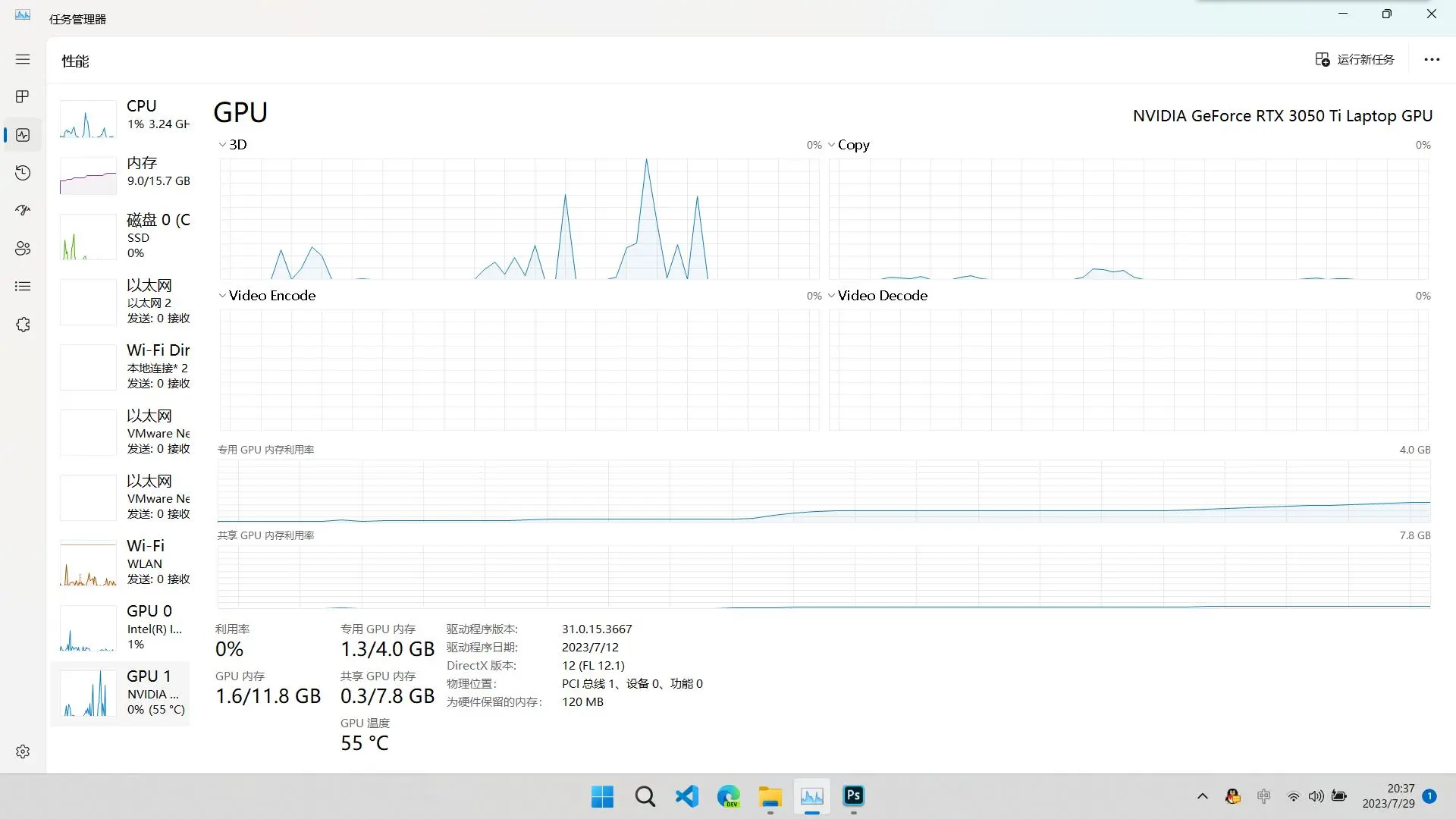
Task: Open the Details page list icon
Action: click(x=23, y=286)
